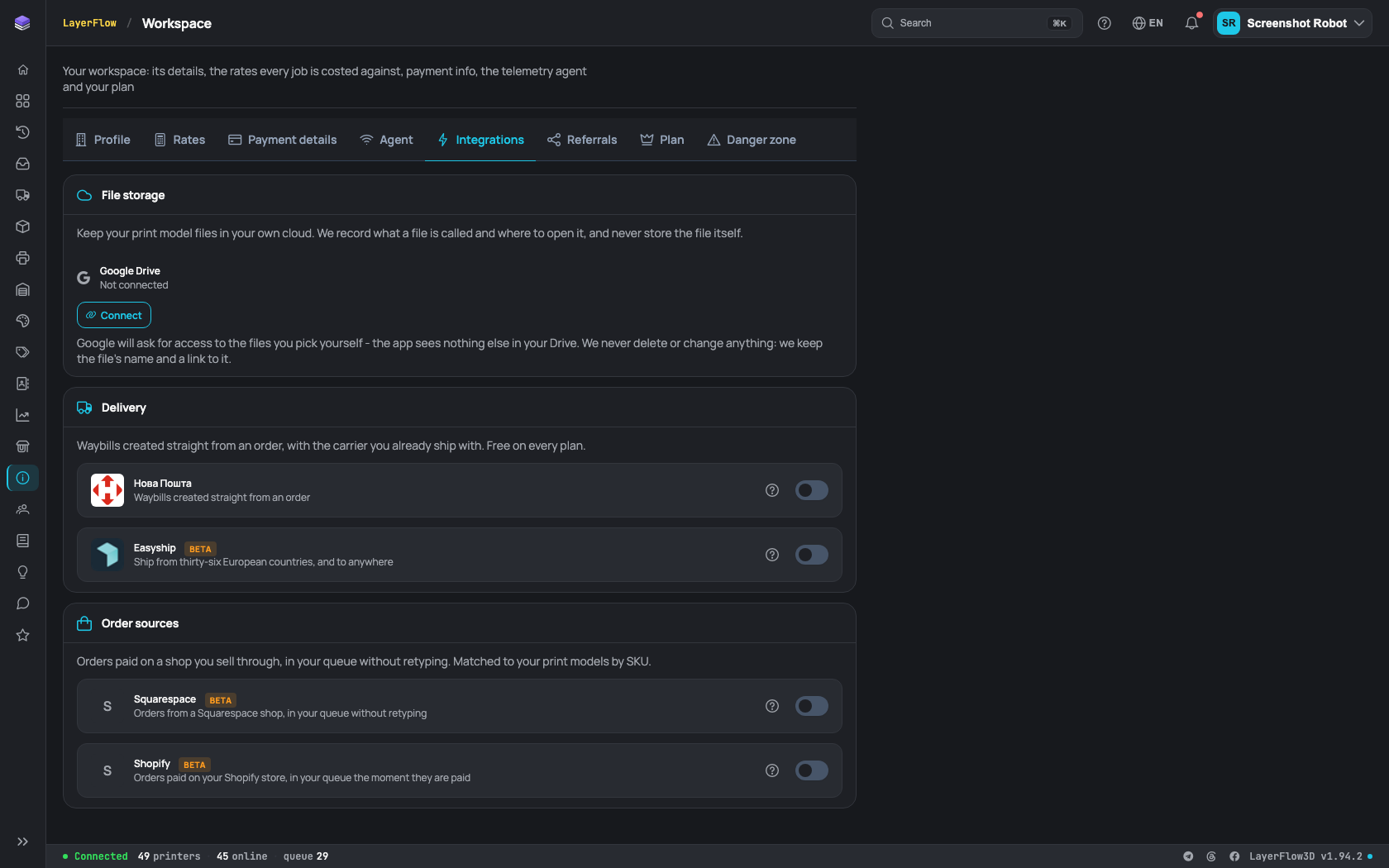The height and width of the screenshot is (868, 1389).
Task: Open the Screenshot Robot account dropdown
Action: pyautogui.click(x=1292, y=23)
